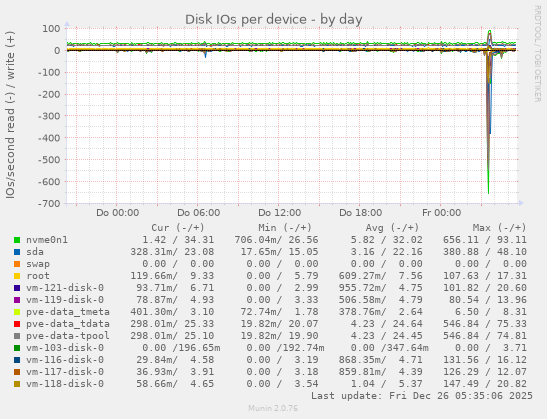
Task: Click the lime pve-data_tmeta legend swatch
Action: pos(17,312)
